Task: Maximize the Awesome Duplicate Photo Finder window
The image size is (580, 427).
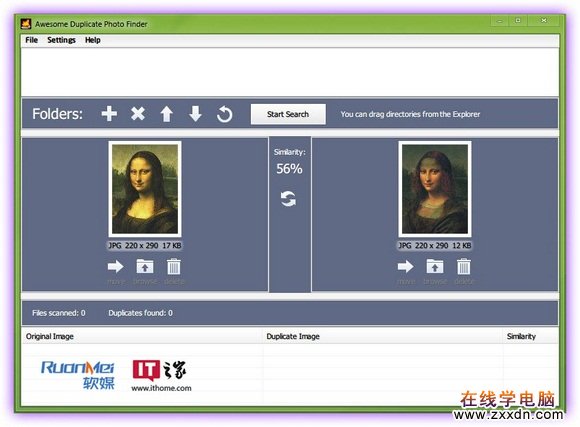Action: pyautogui.click(x=518, y=21)
